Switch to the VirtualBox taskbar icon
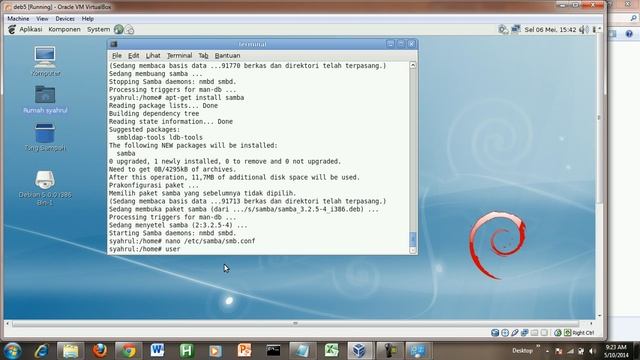640x360 pixels. (360, 351)
